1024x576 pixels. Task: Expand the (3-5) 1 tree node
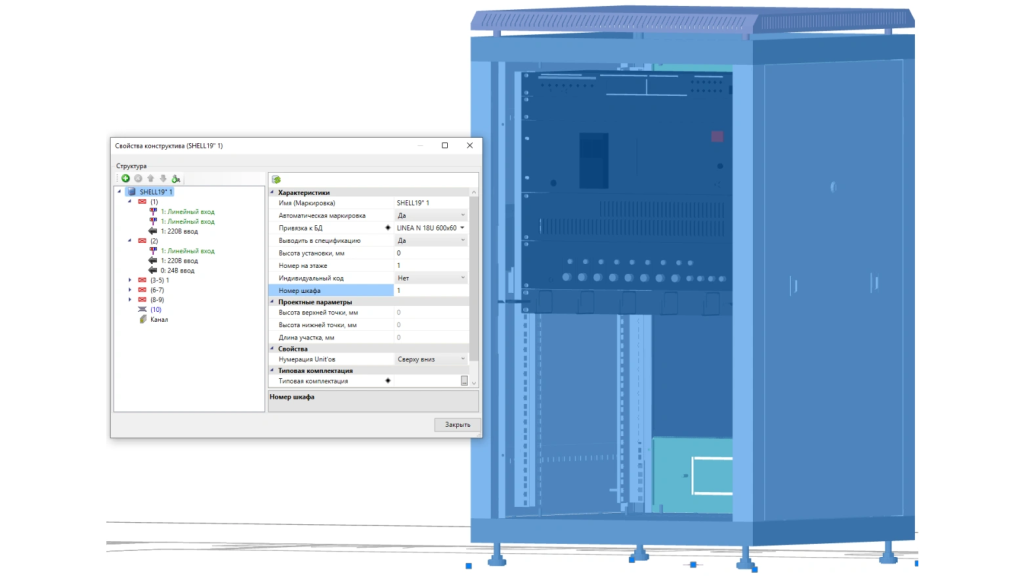coord(130,280)
